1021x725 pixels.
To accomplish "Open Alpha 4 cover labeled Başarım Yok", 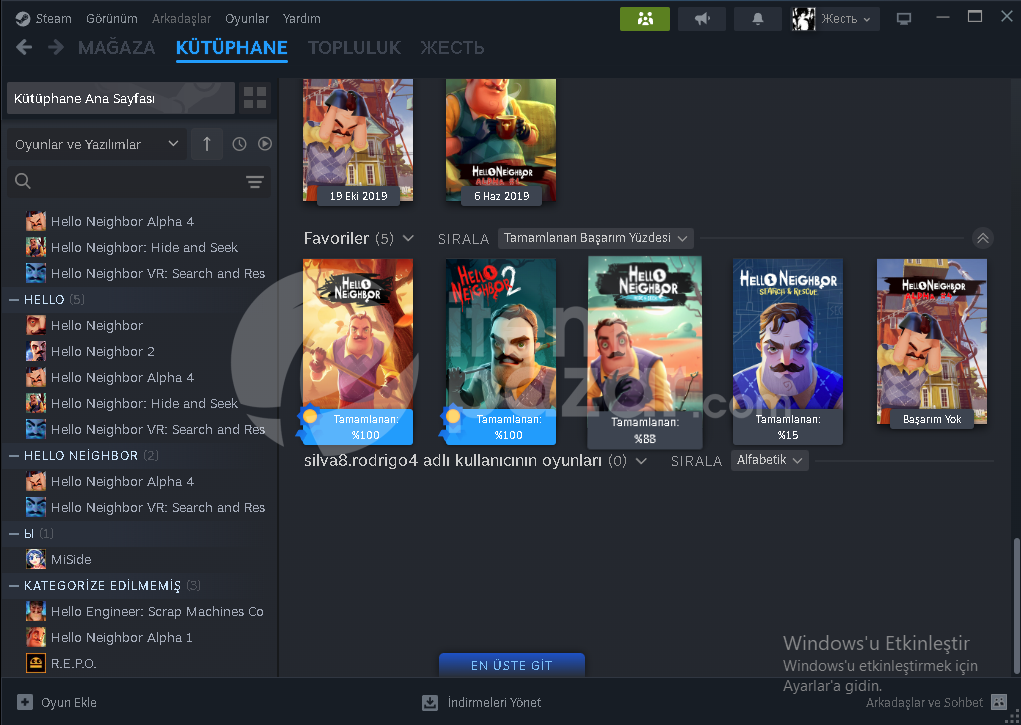I will tap(932, 341).
